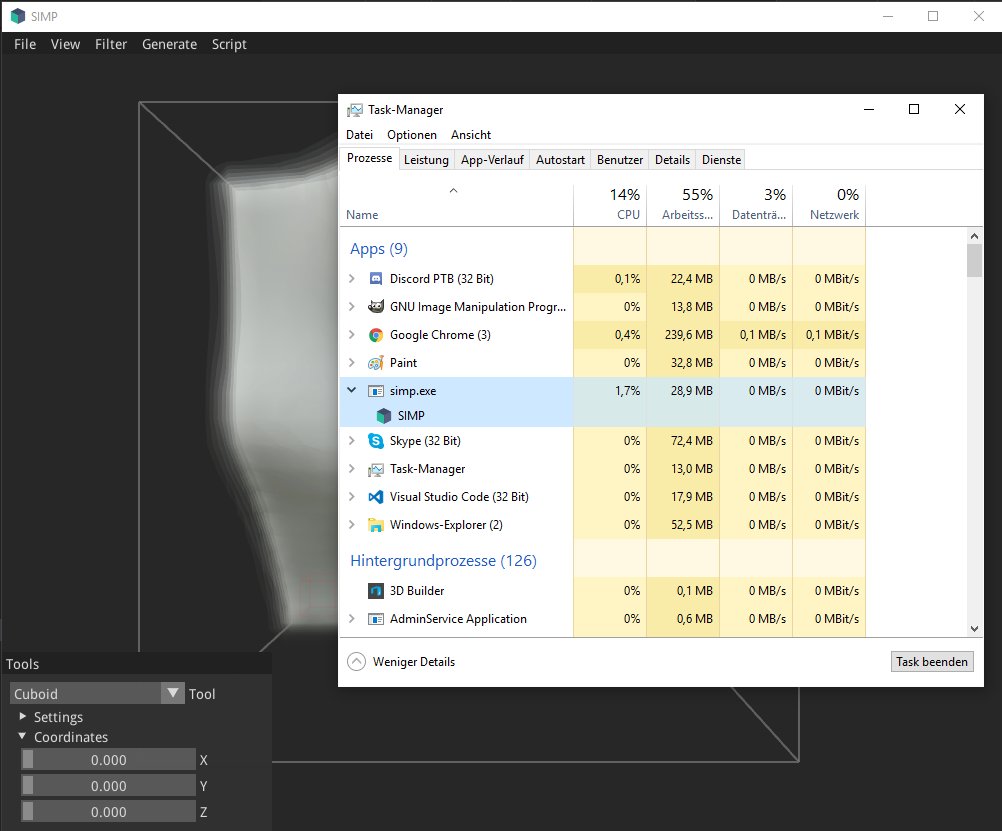Click the Task-Manager title bar icon
The height and width of the screenshot is (831, 1002).
355,110
